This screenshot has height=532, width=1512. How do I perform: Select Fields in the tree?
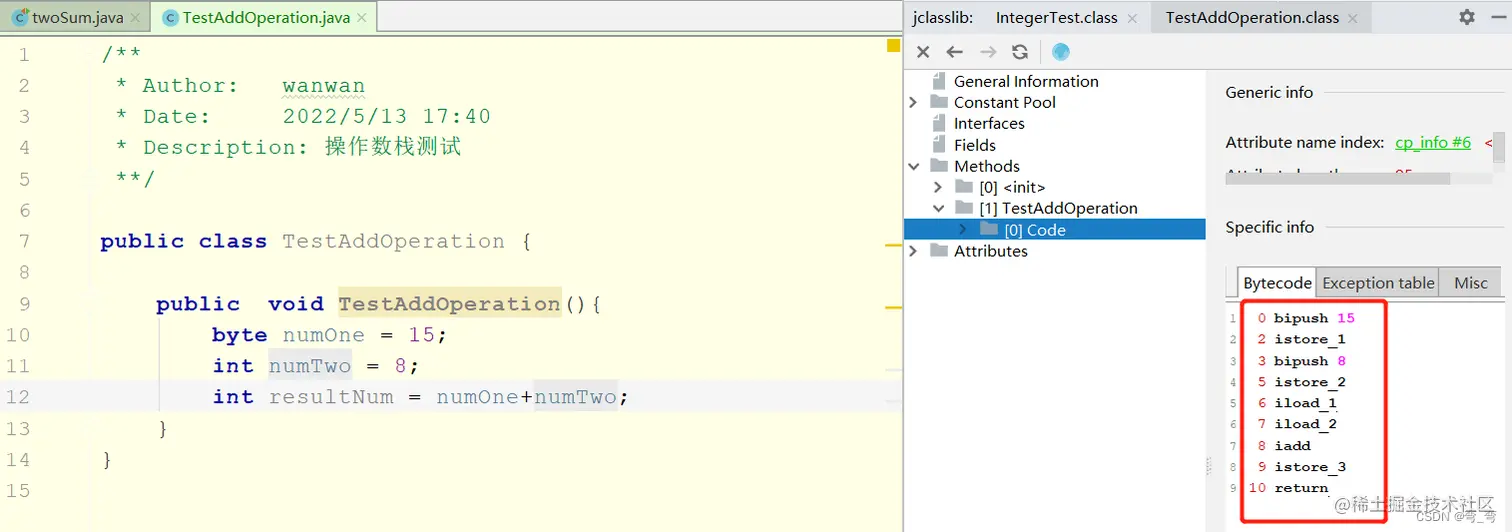coord(975,145)
